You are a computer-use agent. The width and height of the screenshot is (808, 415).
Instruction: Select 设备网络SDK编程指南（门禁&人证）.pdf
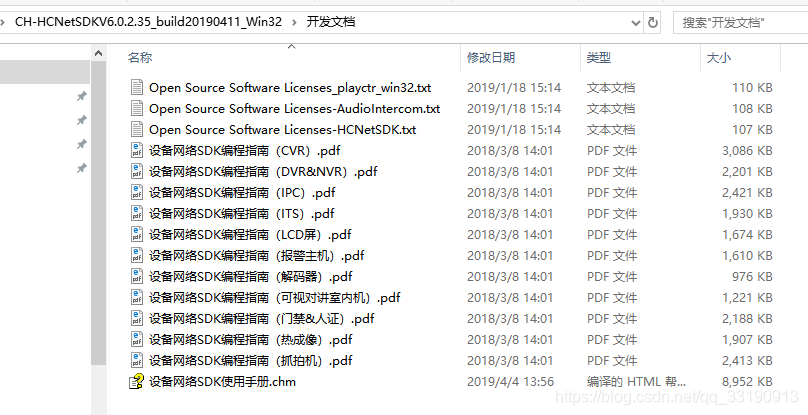pos(262,319)
